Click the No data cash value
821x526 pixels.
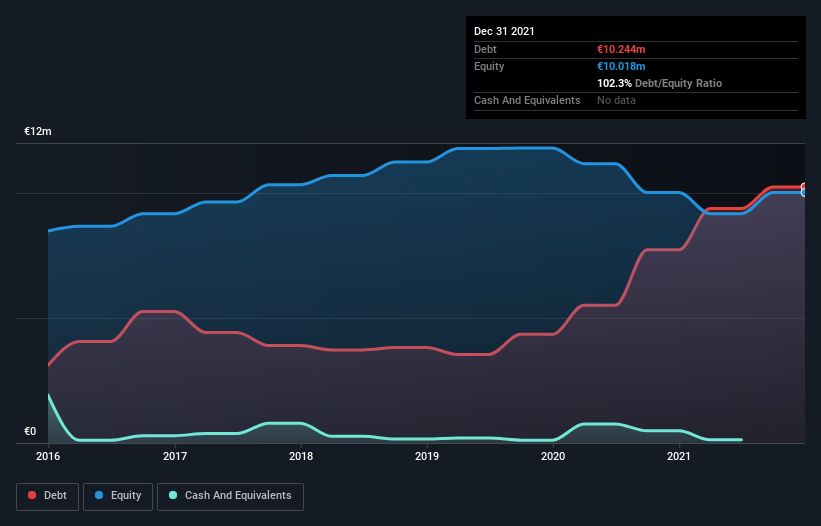pyautogui.click(x=616, y=100)
